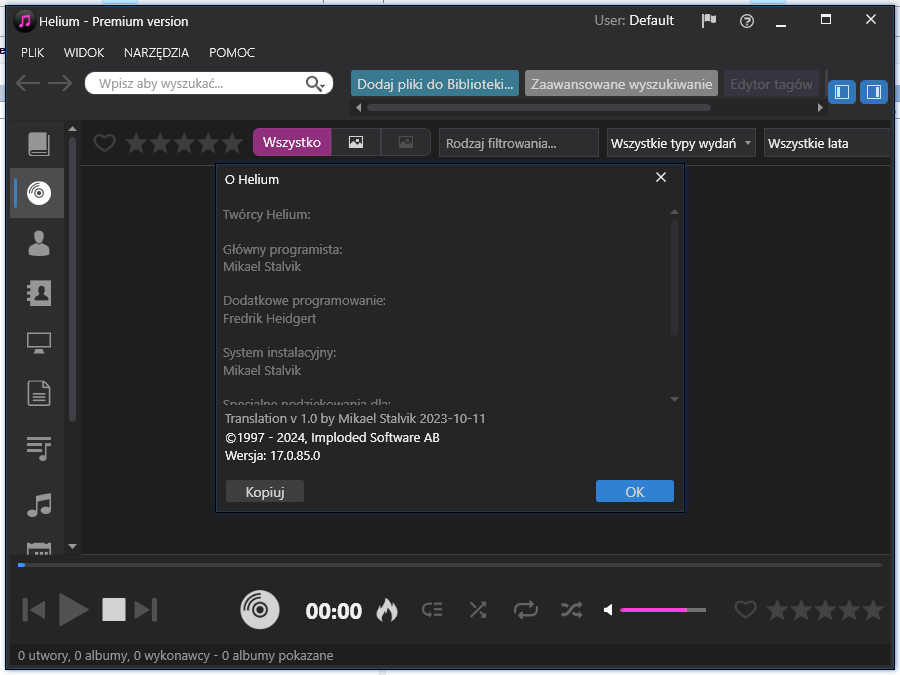Open the help question mark icon
The image size is (900, 675).
coord(747,21)
